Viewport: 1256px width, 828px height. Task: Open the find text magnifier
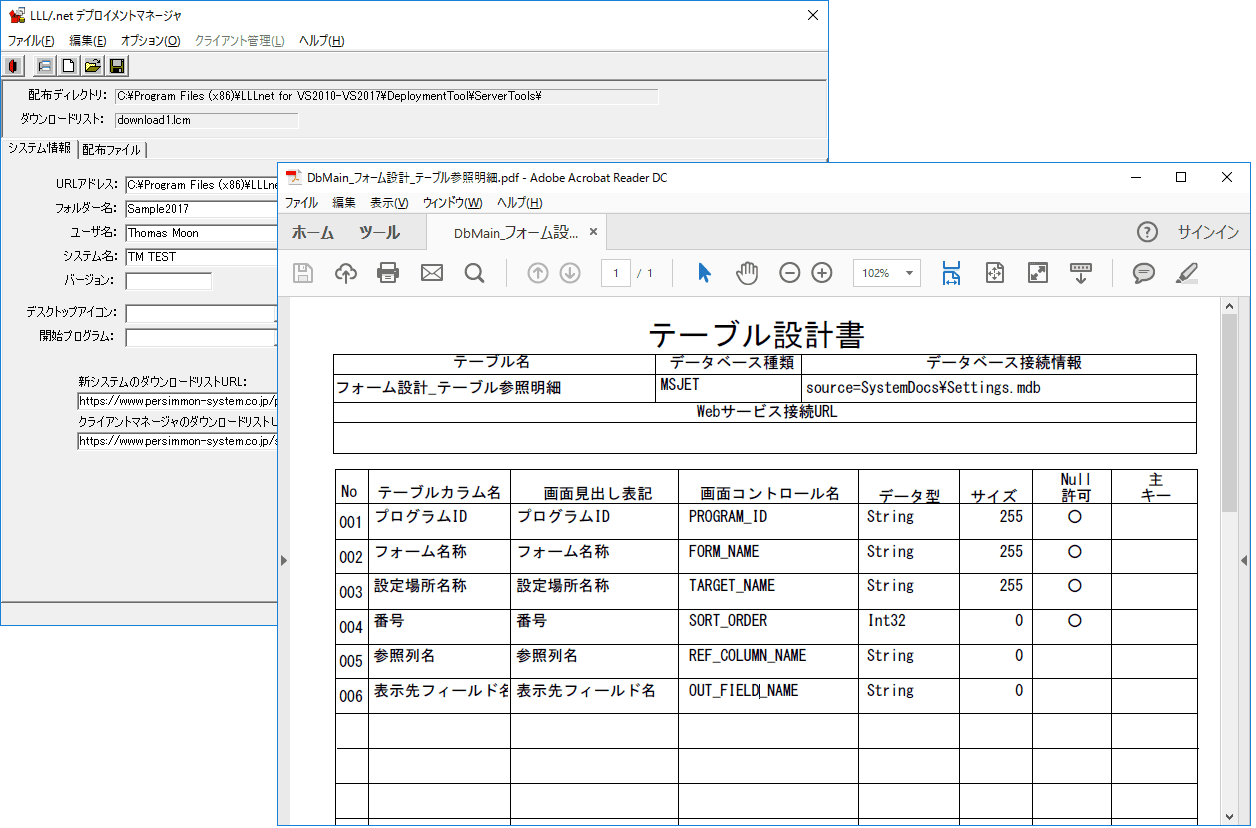click(x=474, y=273)
